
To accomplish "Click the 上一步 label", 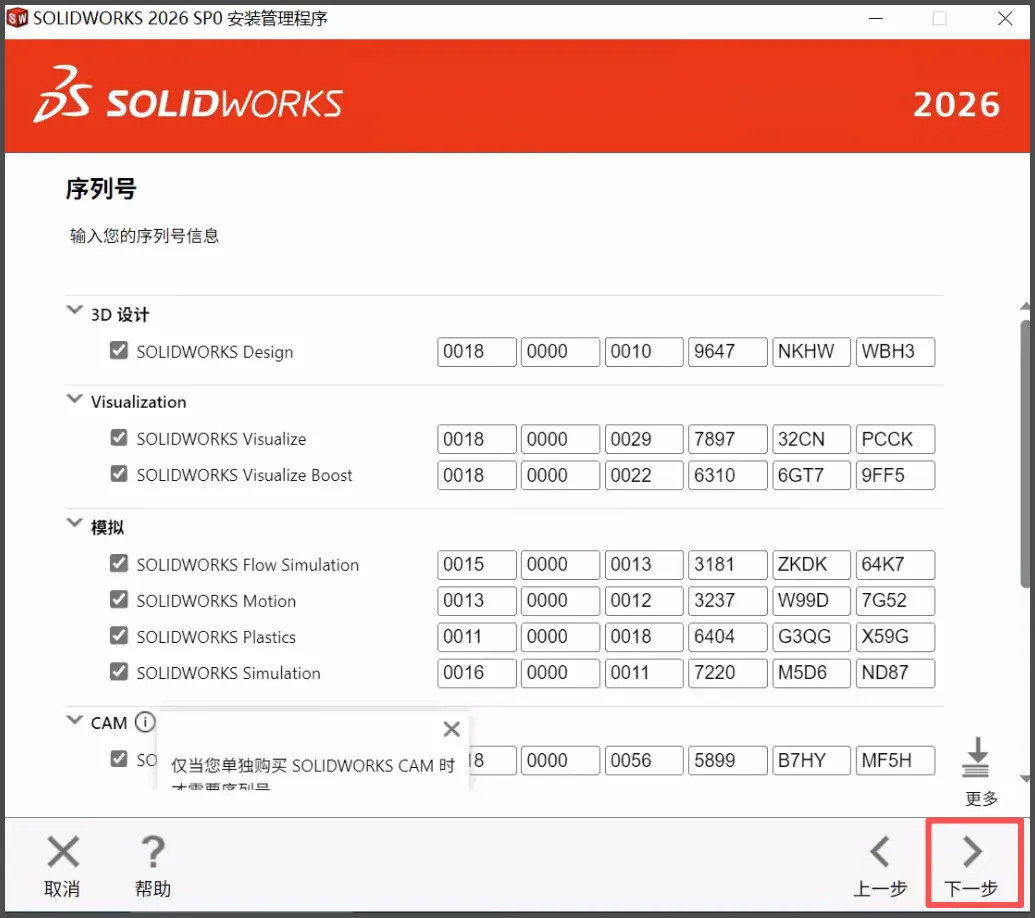I will (881, 889).
